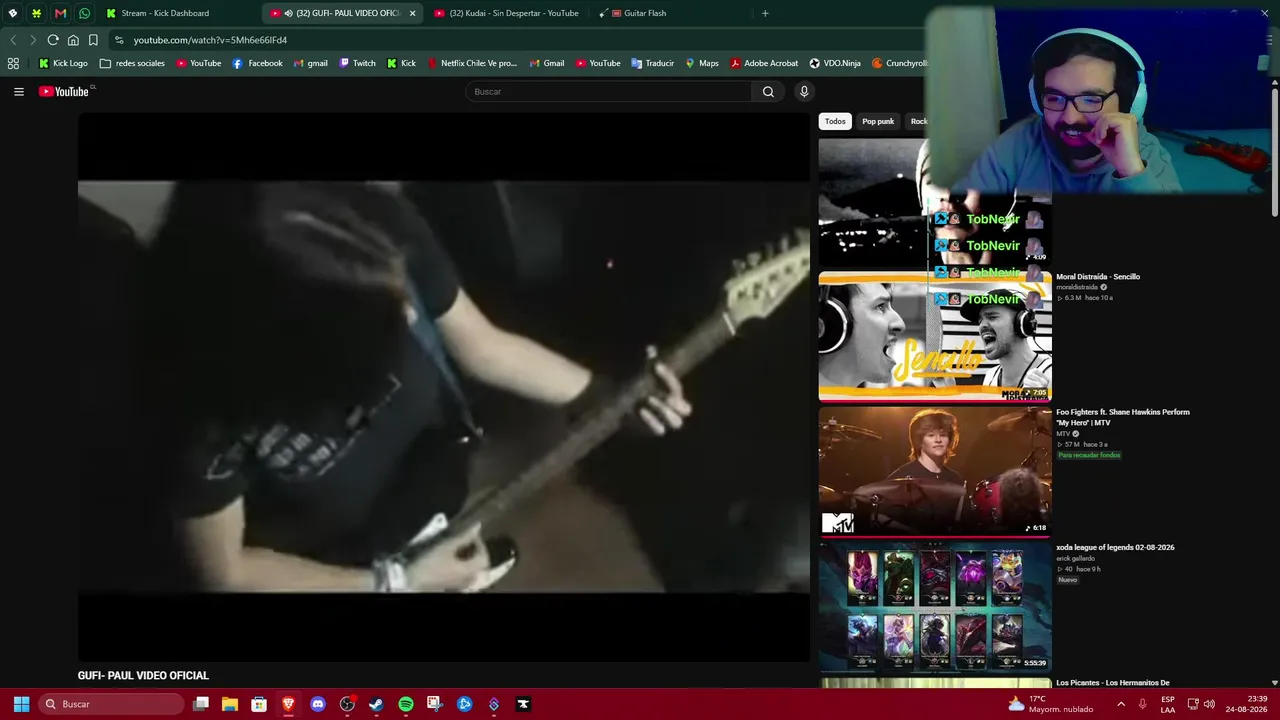
Task: Open the Moral Distraída Sencillo thumbnail
Action: (935, 336)
